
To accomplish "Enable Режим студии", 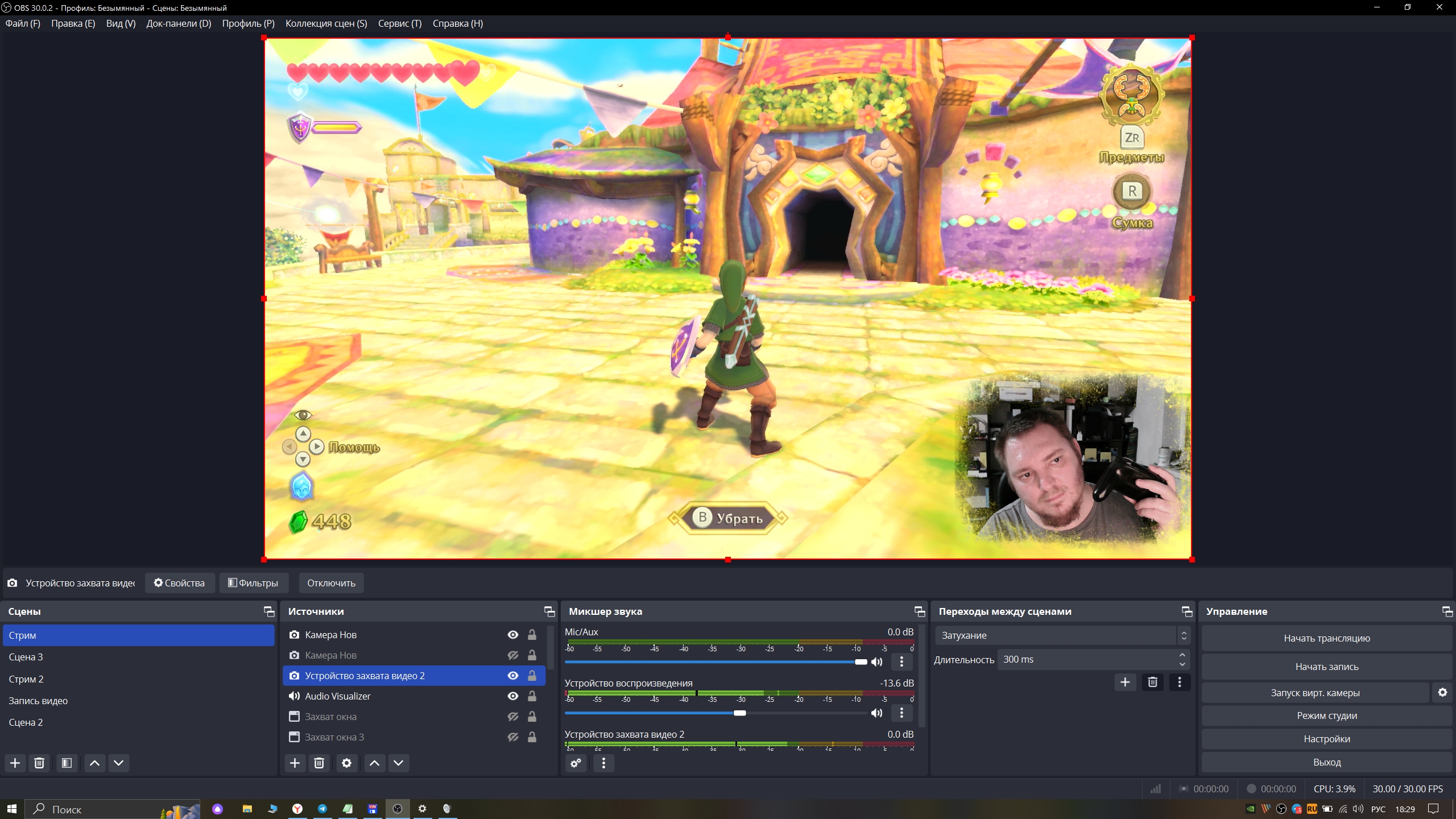I will [1327, 715].
